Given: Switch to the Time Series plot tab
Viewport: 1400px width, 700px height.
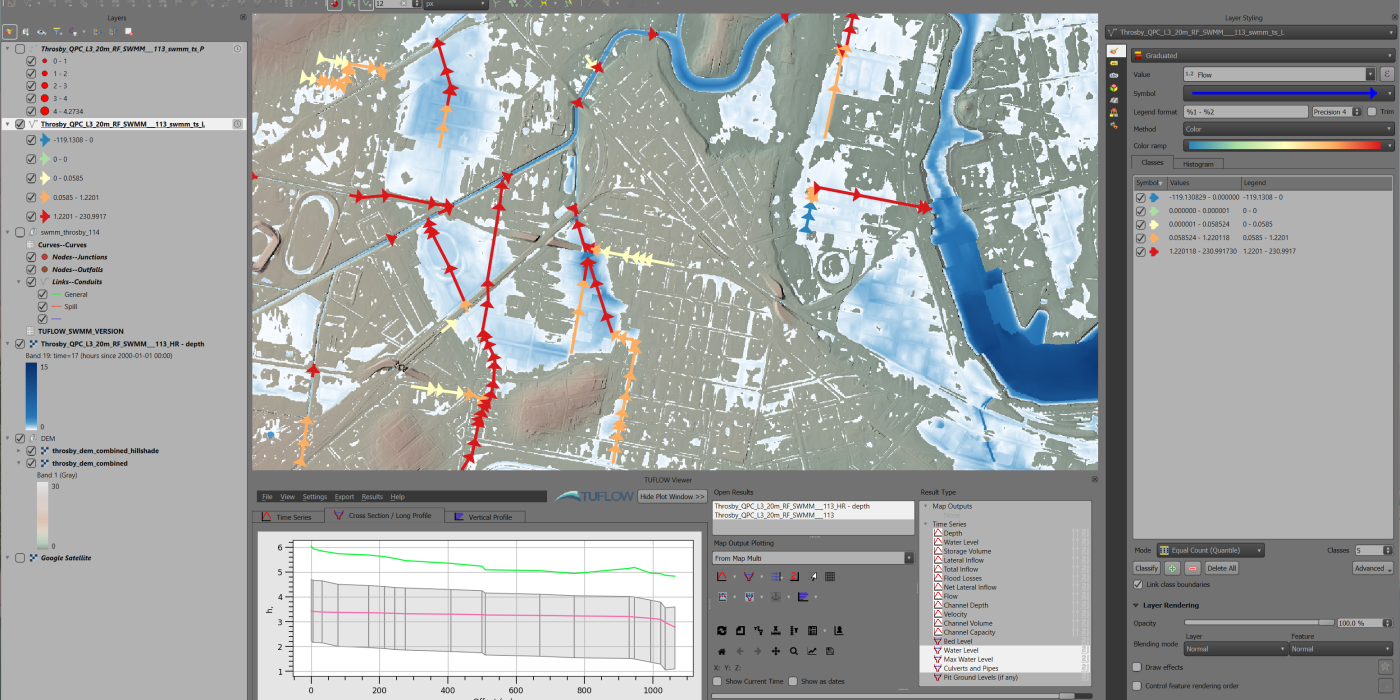Looking at the screenshot, I should click(x=288, y=517).
